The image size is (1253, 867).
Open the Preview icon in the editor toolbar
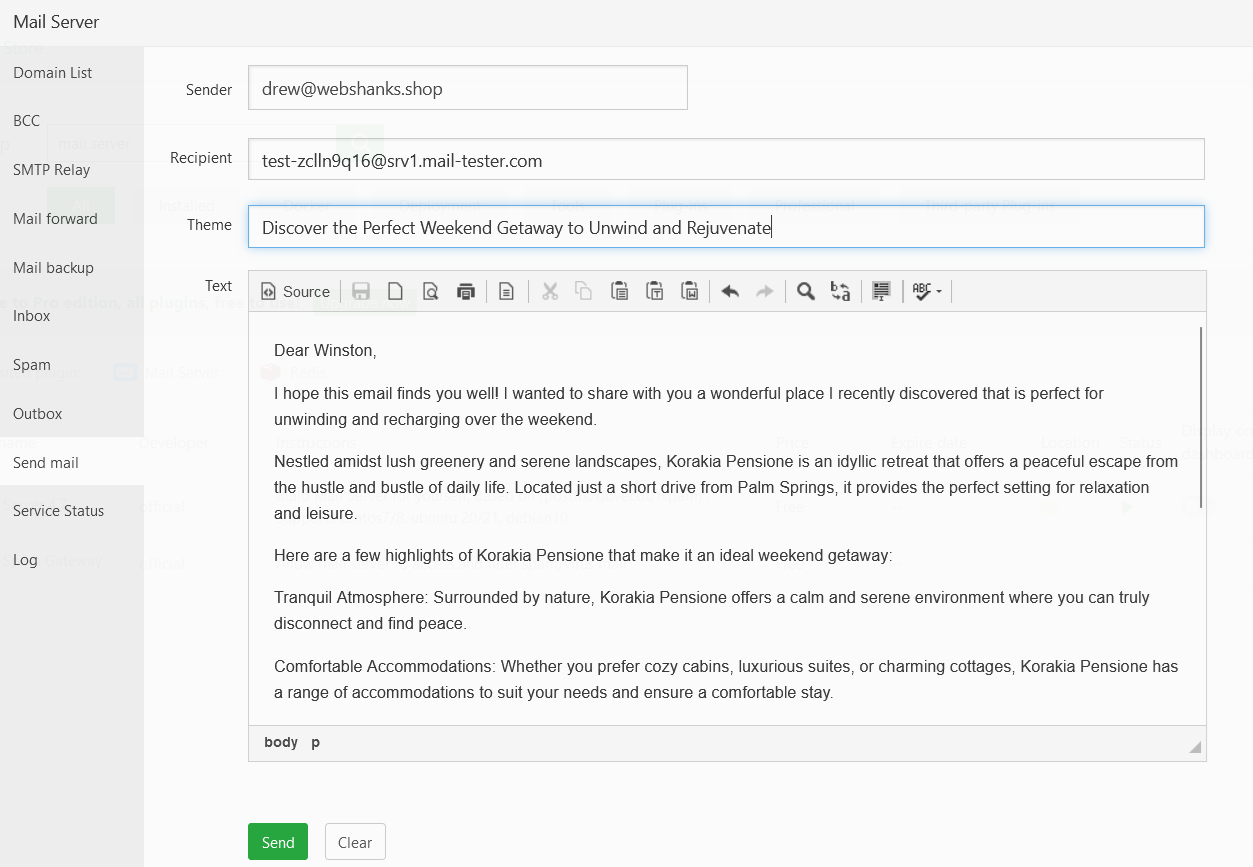pyautogui.click(x=430, y=291)
